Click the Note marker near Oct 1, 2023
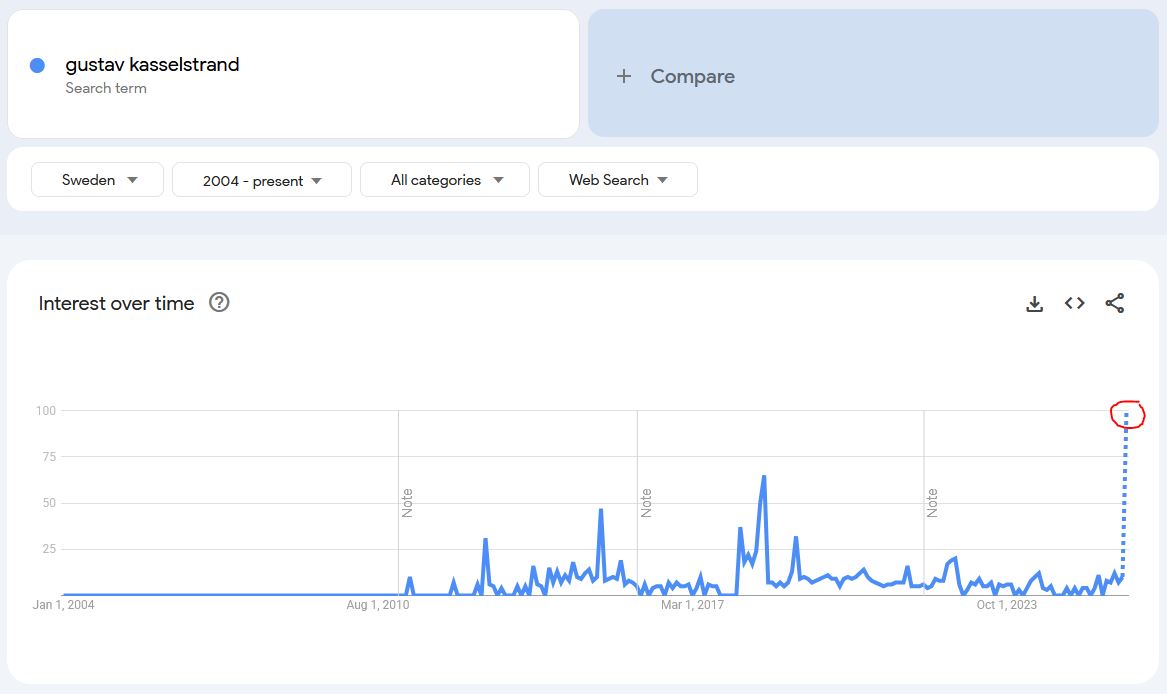 [932, 503]
